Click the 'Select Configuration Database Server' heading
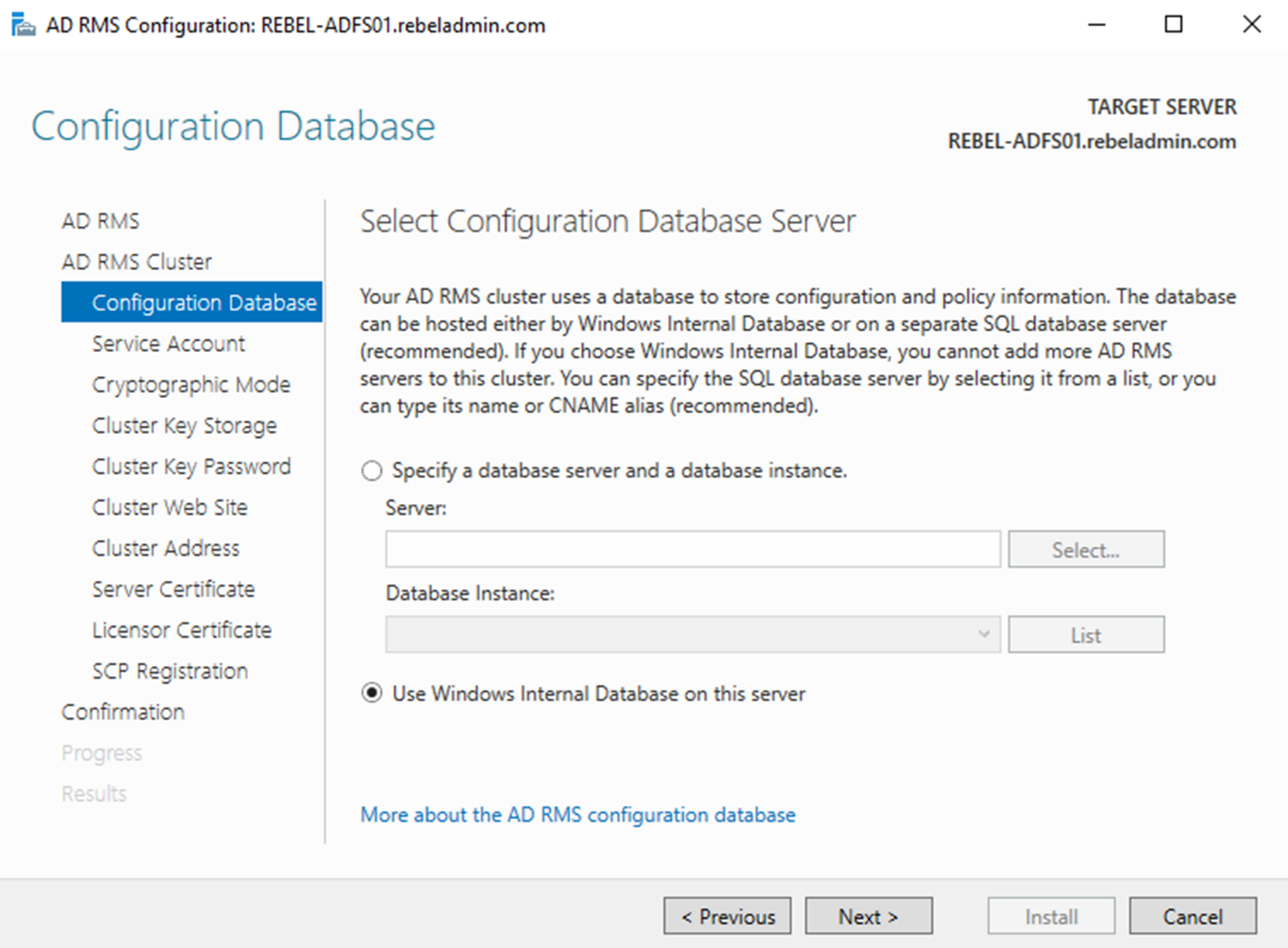1288x948 pixels. [608, 221]
